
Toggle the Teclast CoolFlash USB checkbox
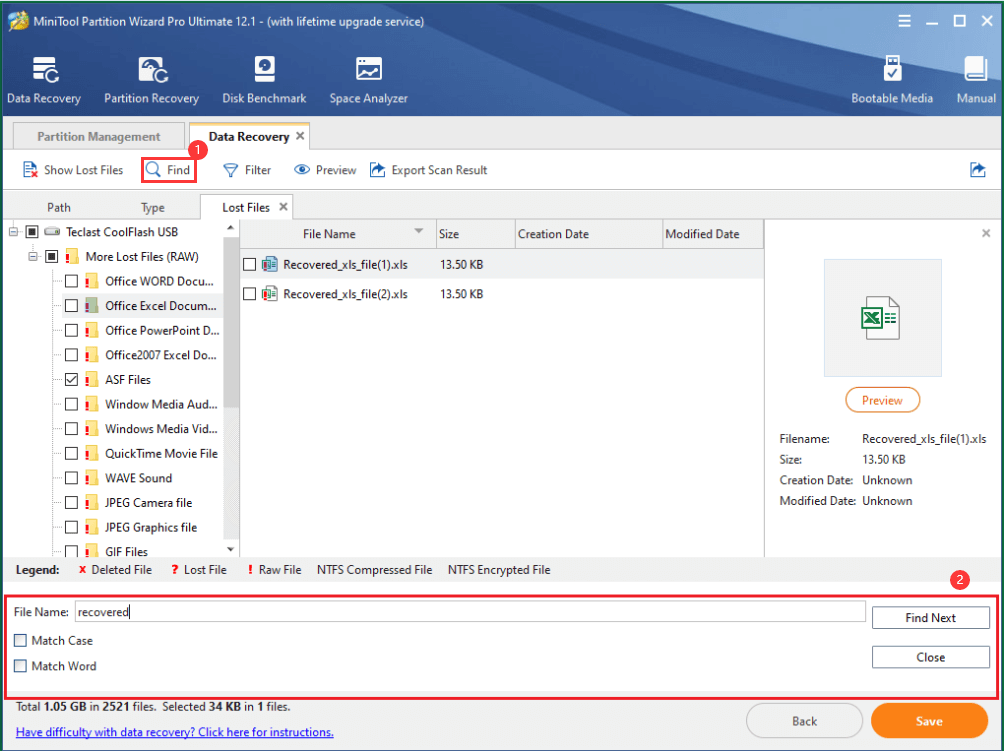click(32, 232)
